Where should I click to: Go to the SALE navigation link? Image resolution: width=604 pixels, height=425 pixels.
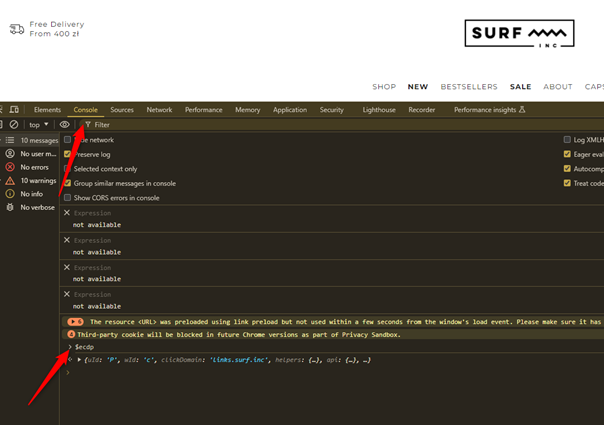(x=520, y=87)
